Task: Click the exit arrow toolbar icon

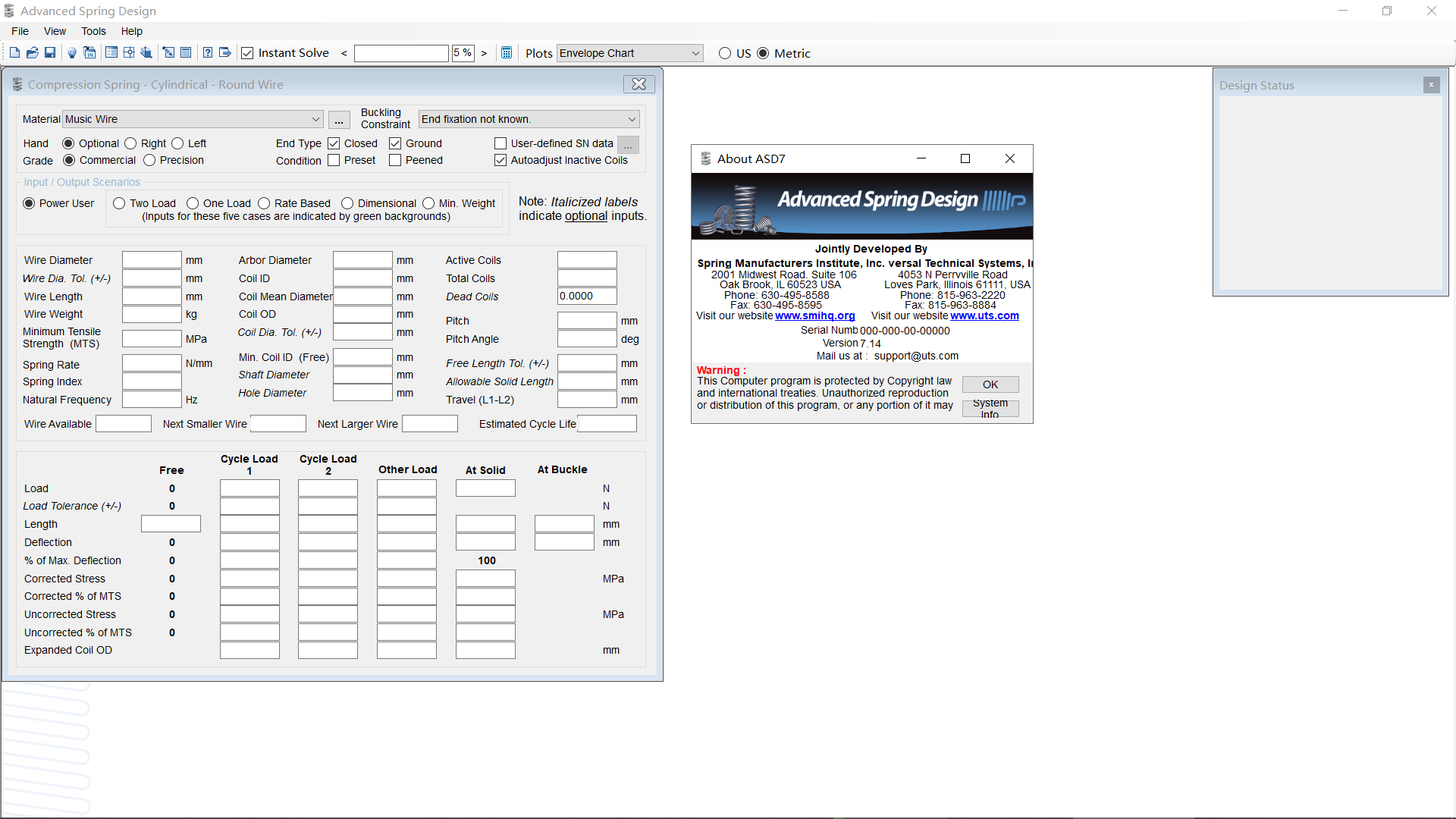Action: tap(225, 53)
